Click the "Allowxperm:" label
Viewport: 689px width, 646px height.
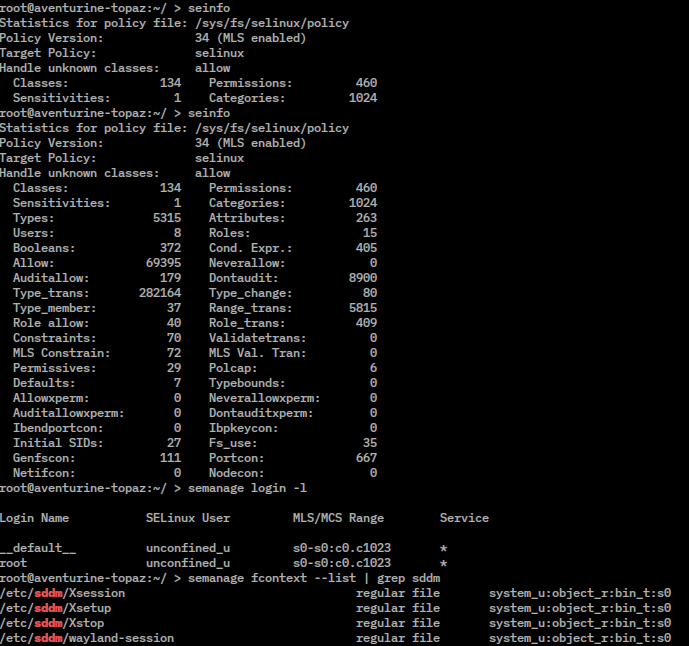[x=51, y=398]
